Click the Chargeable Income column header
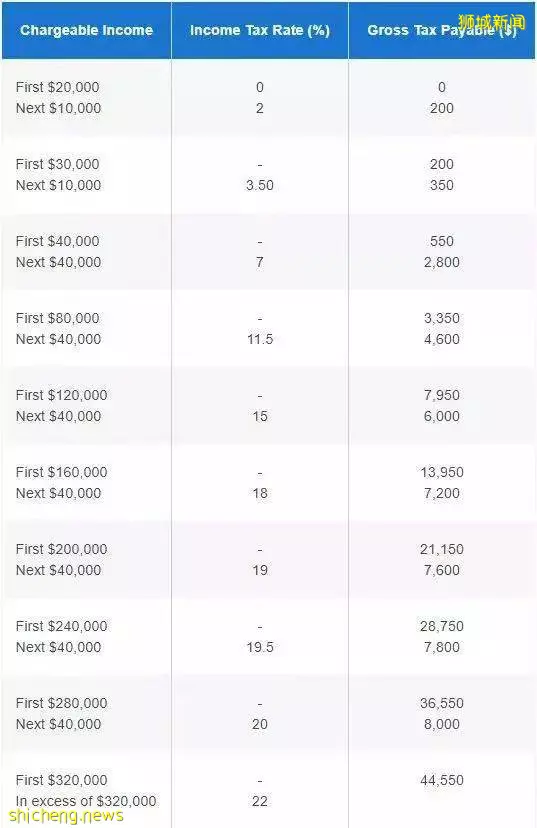This screenshot has width=537, height=828. coord(87,30)
